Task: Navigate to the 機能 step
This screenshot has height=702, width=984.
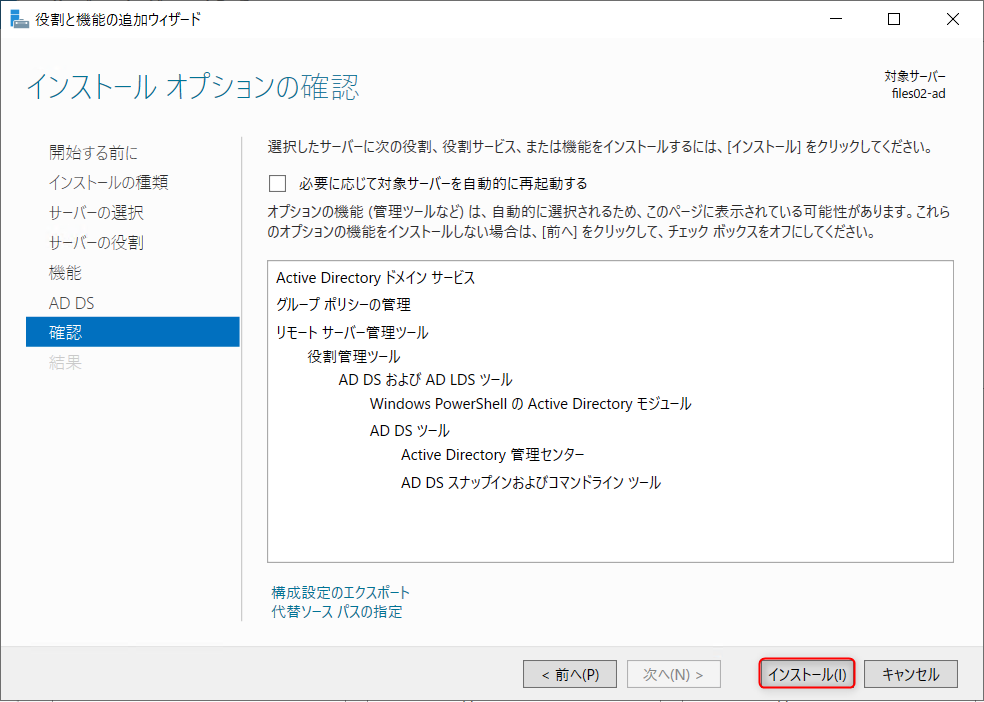Action: click(65, 272)
